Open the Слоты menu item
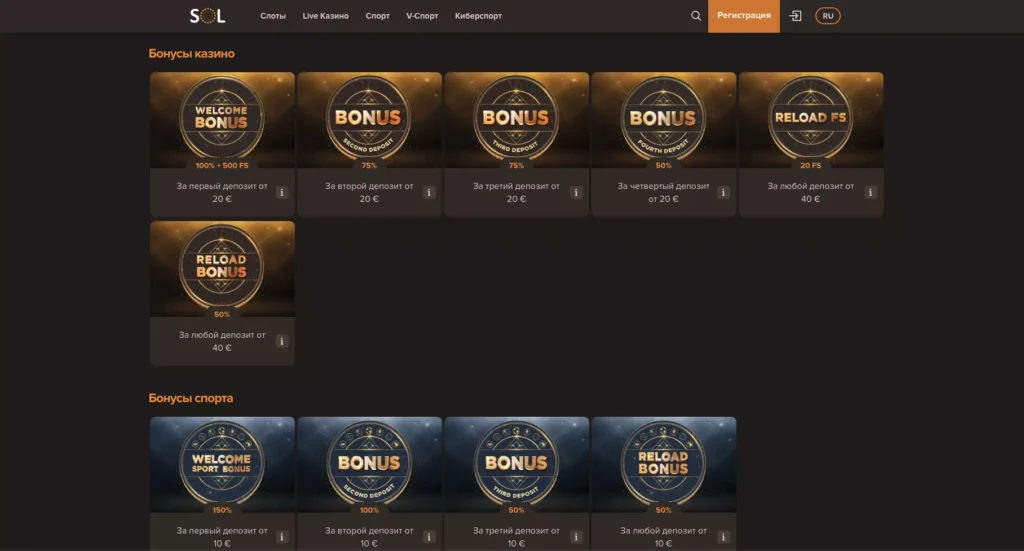 pos(272,16)
